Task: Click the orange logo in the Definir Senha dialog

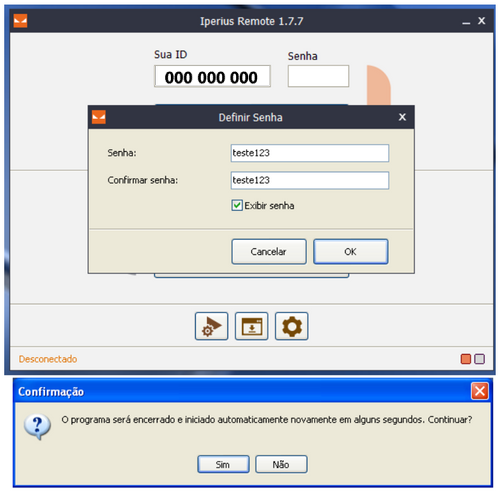Action: tap(99, 117)
